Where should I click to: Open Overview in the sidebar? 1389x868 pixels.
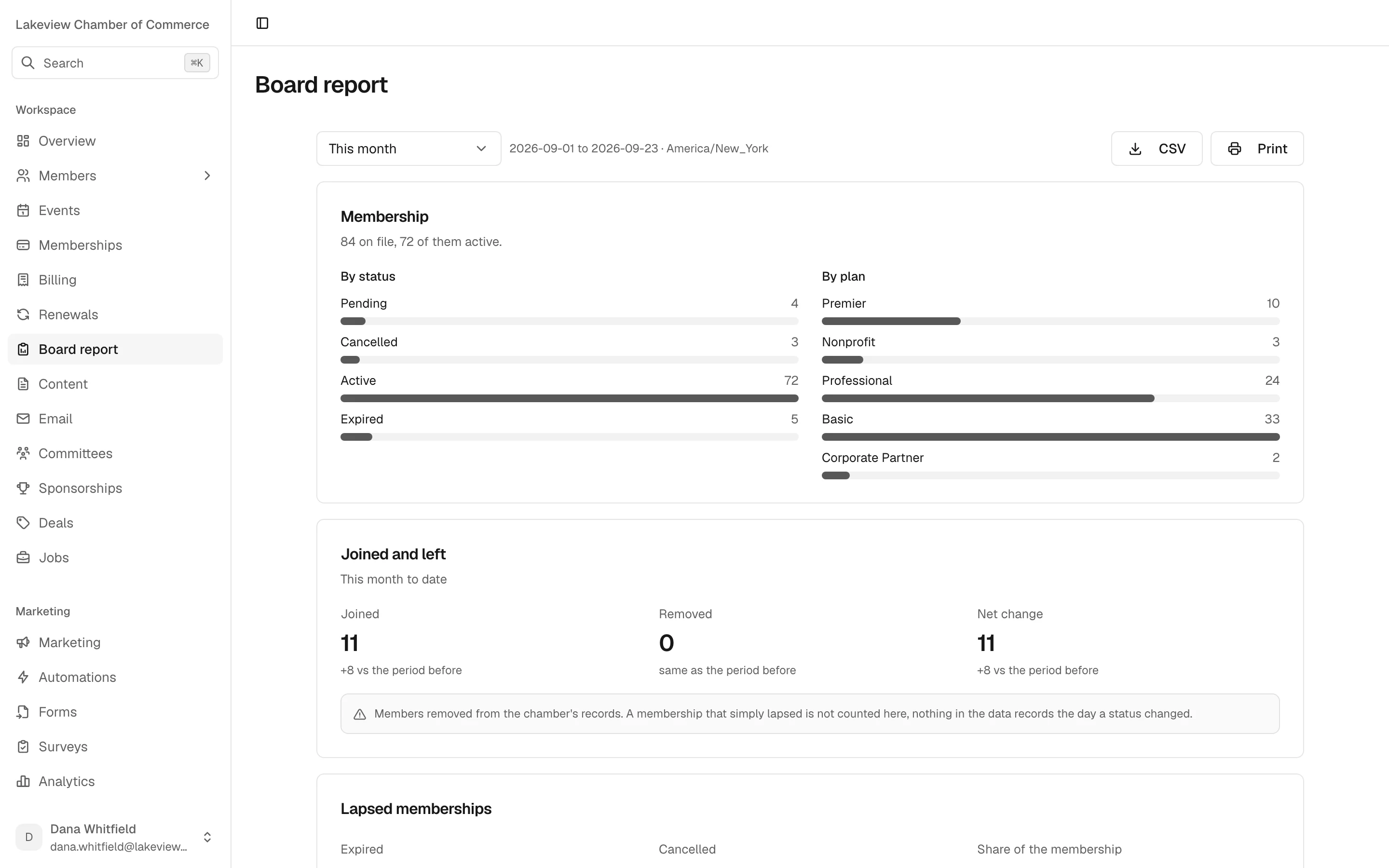tap(115, 141)
